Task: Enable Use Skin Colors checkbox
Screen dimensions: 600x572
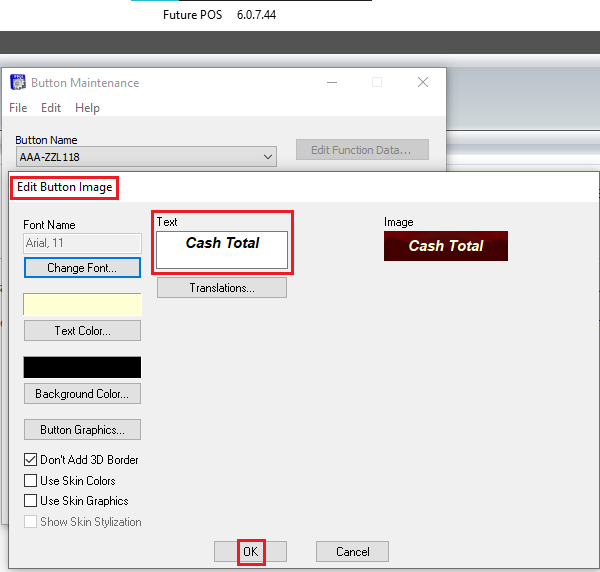Action: [x=31, y=481]
